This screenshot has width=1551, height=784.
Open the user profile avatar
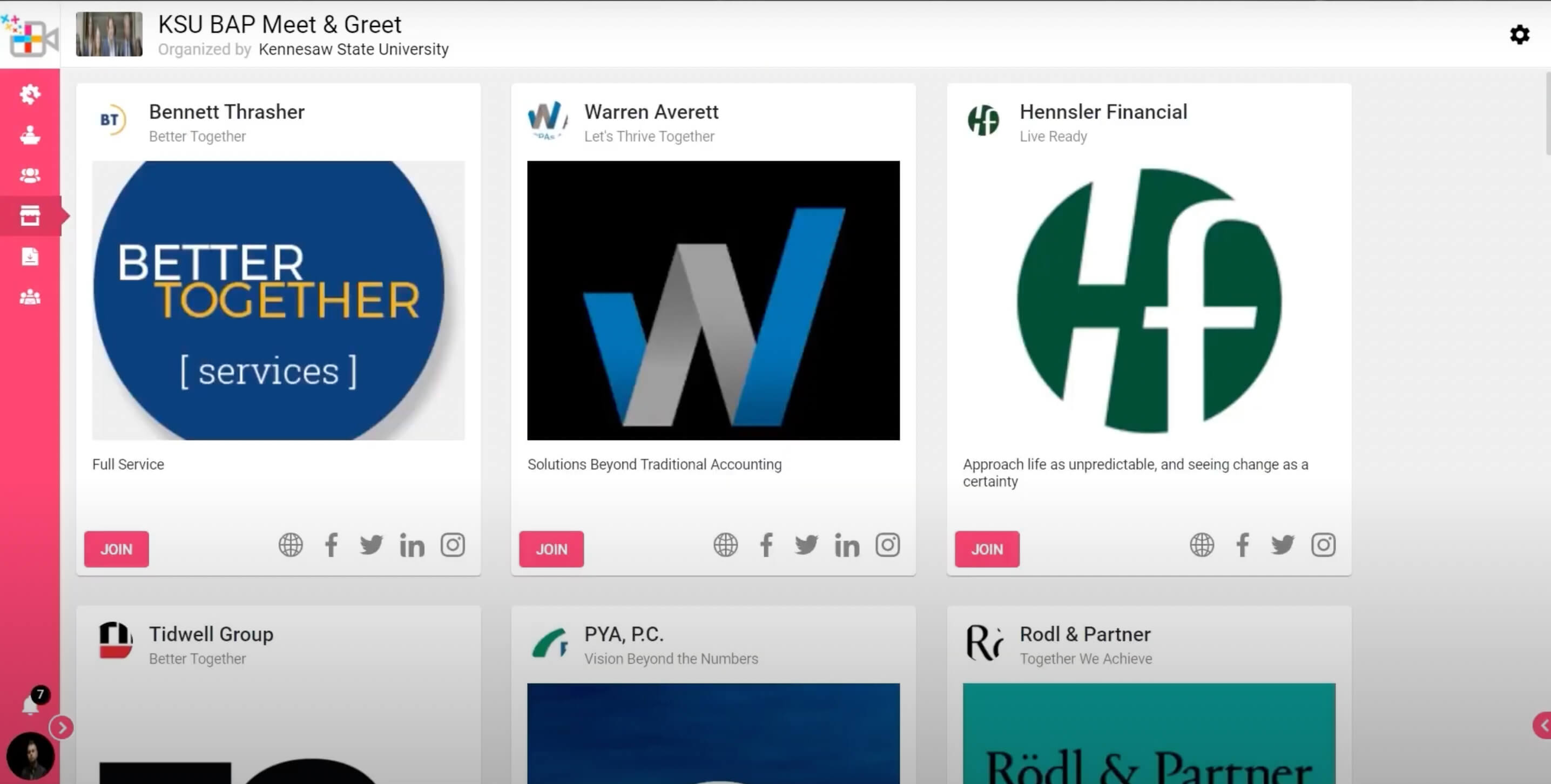click(30, 756)
